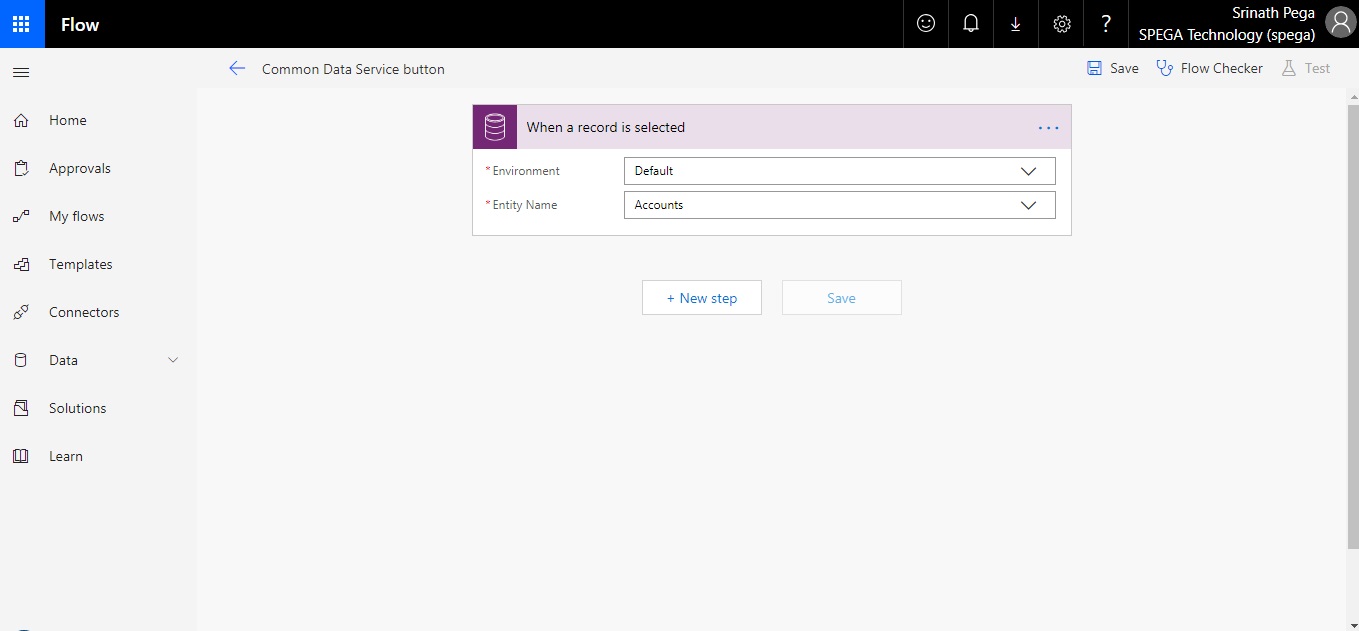Viewport: 1359px width, 631px height.
Task: Go to My flows in sidebar
Action: pos(76,216)
